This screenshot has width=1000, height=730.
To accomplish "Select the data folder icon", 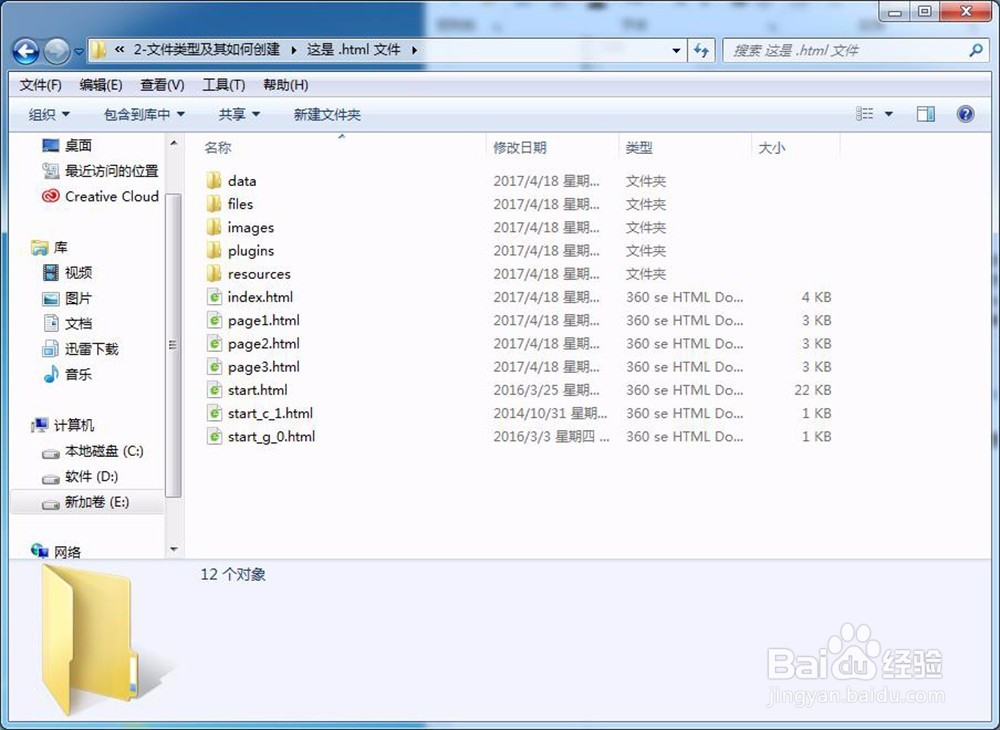I will click(x=214, y=180).
